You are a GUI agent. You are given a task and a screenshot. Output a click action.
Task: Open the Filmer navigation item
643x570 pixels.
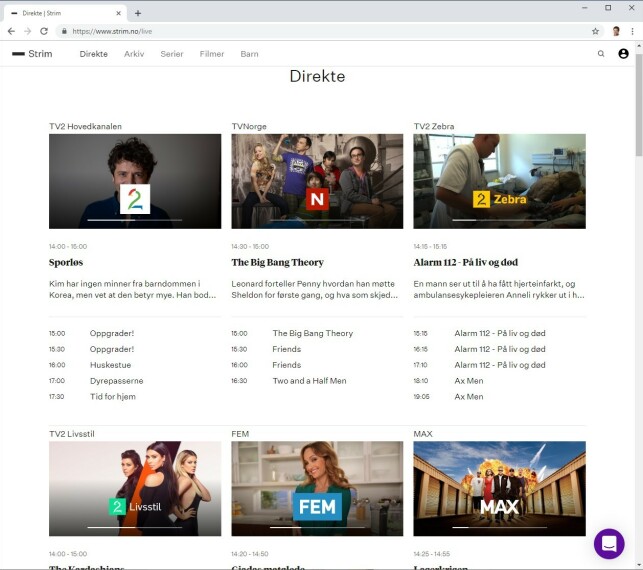[212, 54]
